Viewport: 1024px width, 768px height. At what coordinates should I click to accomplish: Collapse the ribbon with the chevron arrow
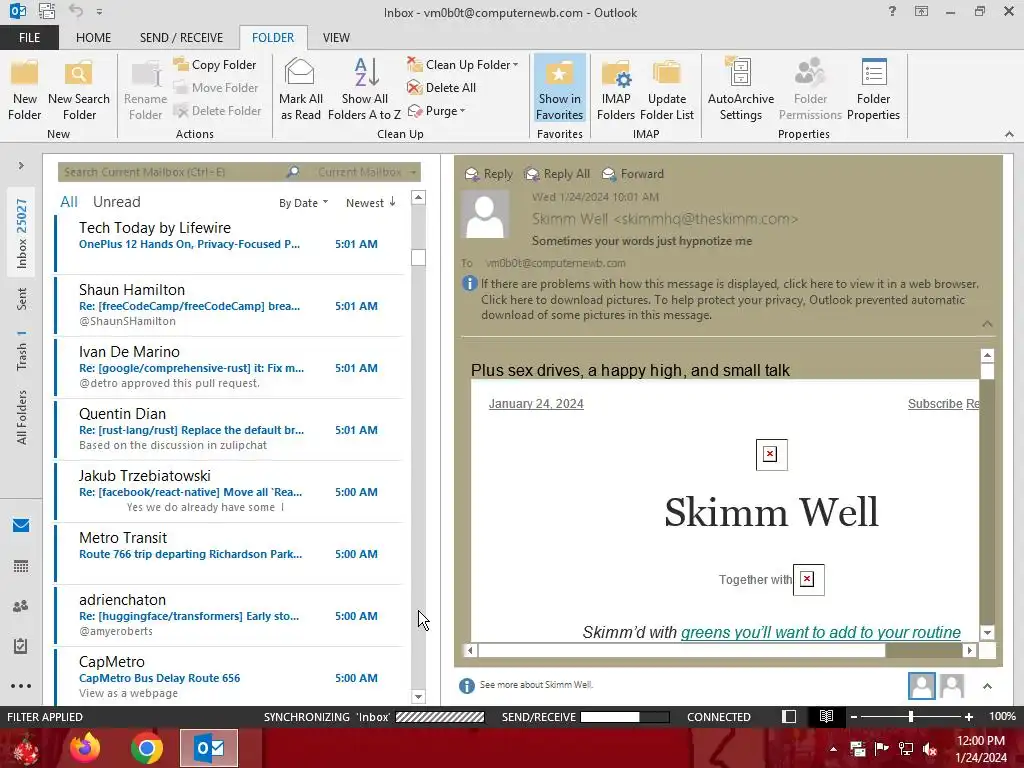[1009, 134]
